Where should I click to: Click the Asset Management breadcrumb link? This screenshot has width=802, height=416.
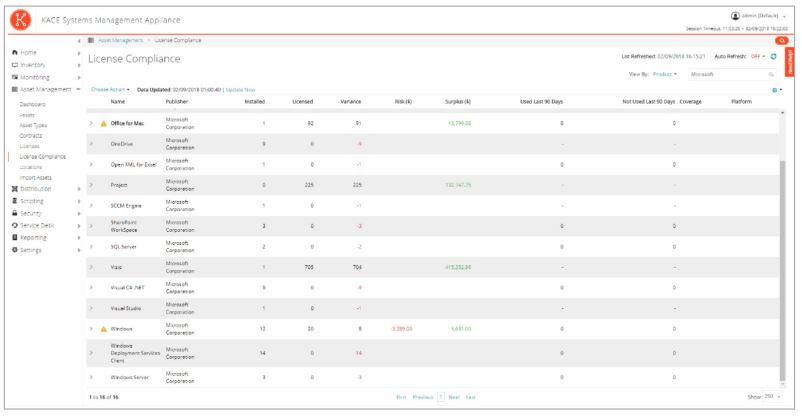tap(121, 40)
